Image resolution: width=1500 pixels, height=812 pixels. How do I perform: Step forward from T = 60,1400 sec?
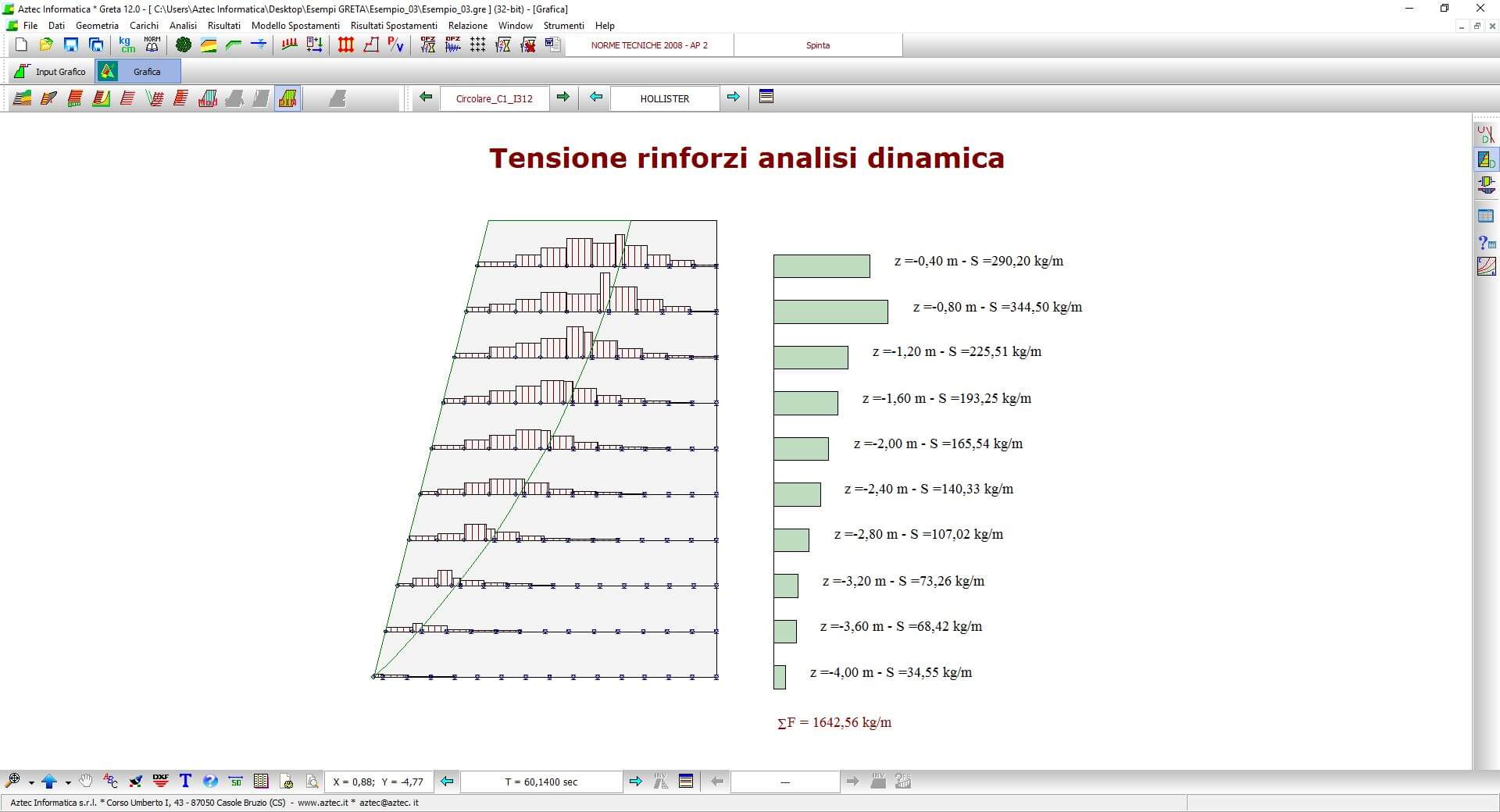coord(636,782)
